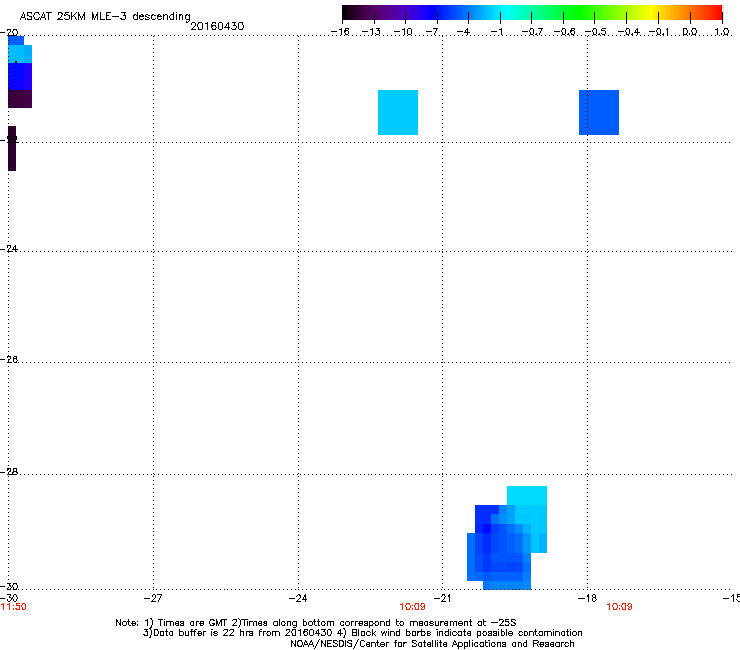This screenshot has width=740, height=650.
Task: Click the "-0.5" color scale label
Action: pos(596,32)
